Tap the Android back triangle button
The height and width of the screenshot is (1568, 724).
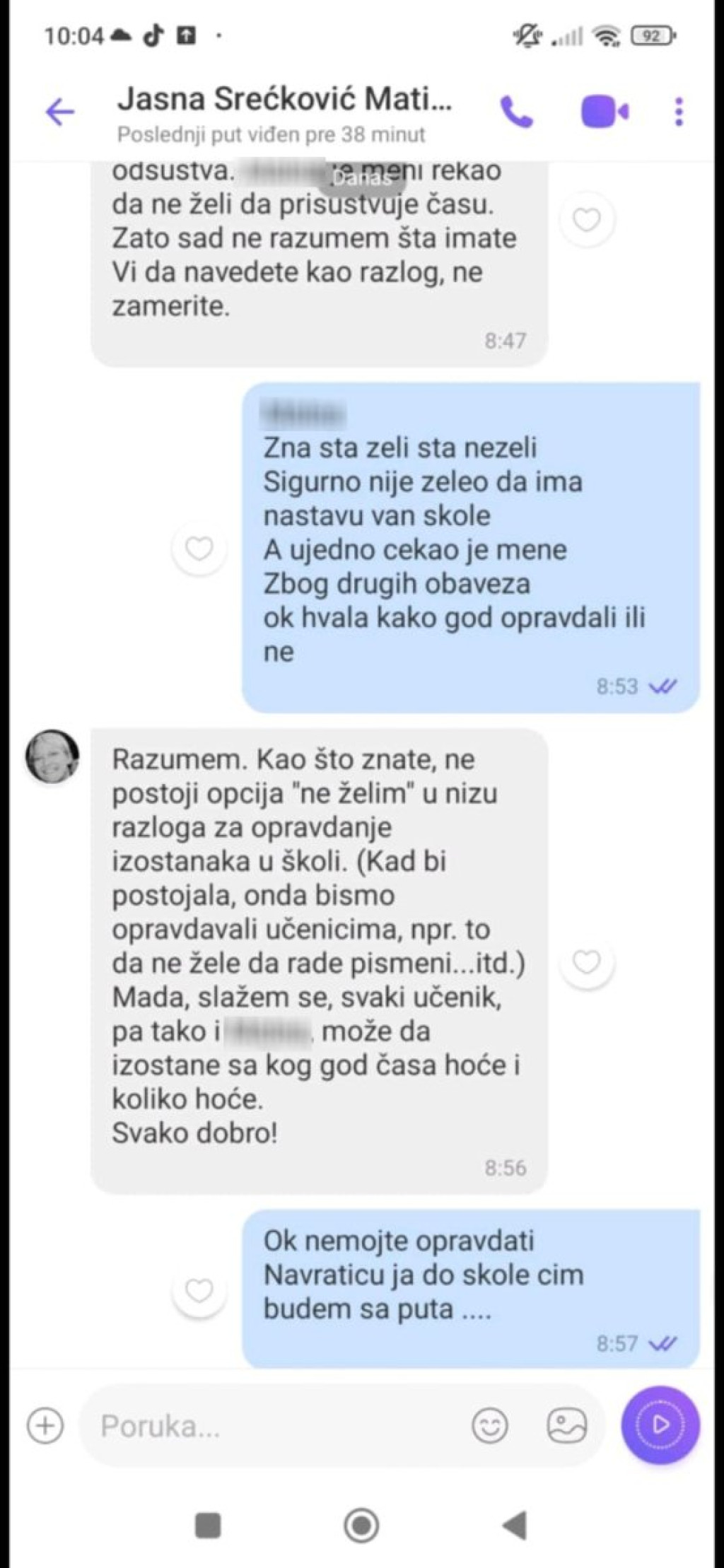coord(515,1526)
